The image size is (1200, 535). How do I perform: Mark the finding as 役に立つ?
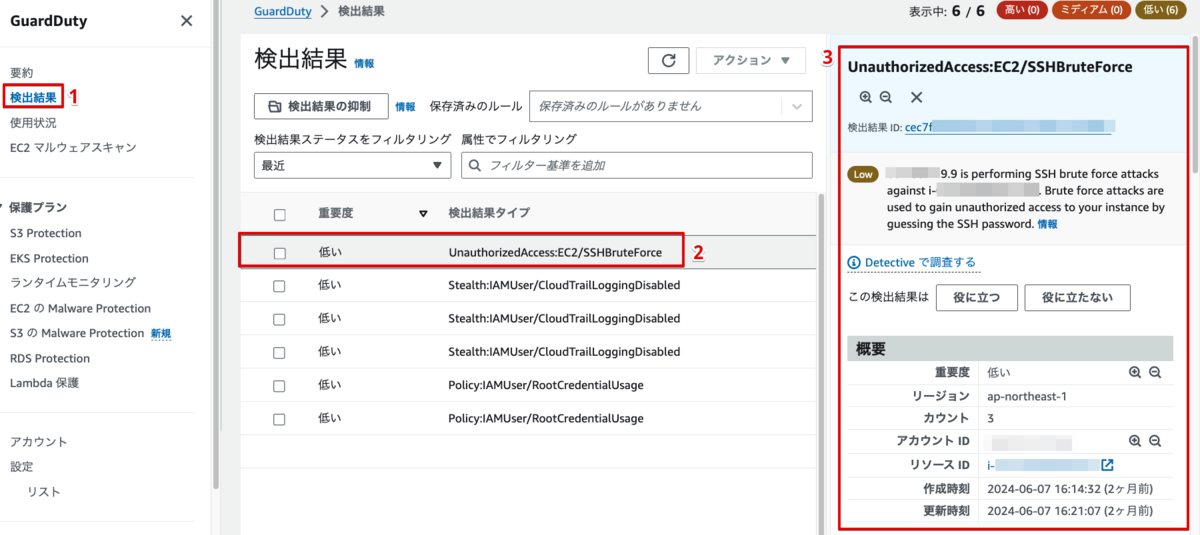click(976, 297)
